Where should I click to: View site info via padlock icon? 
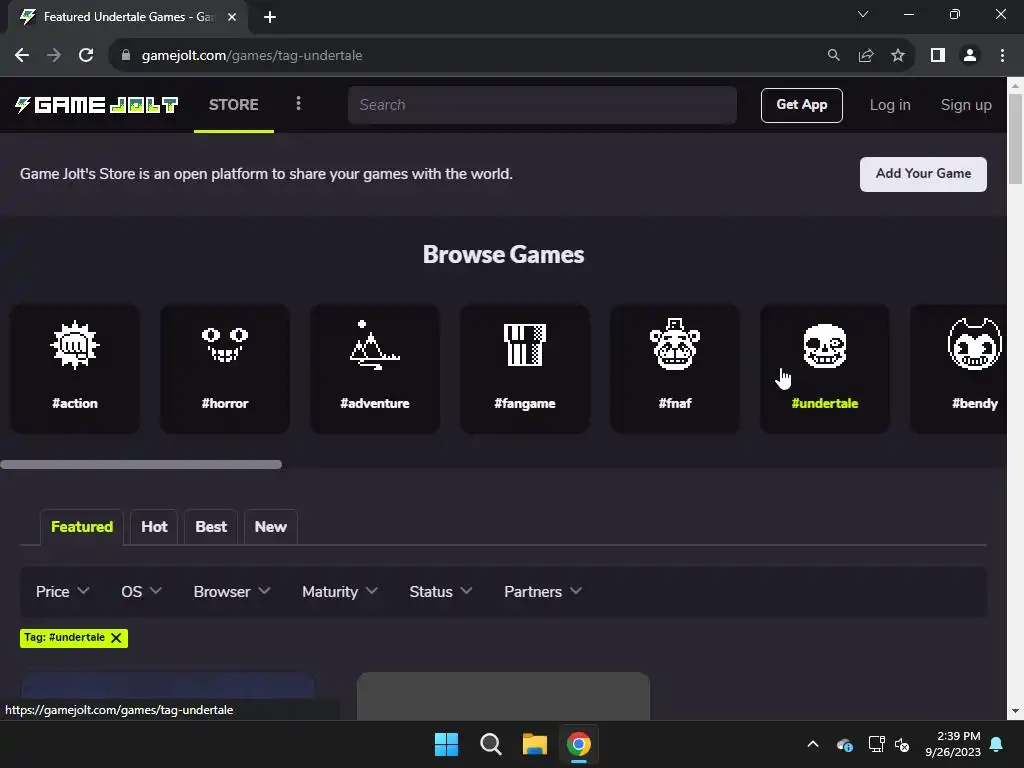click(x=126, y=56)
